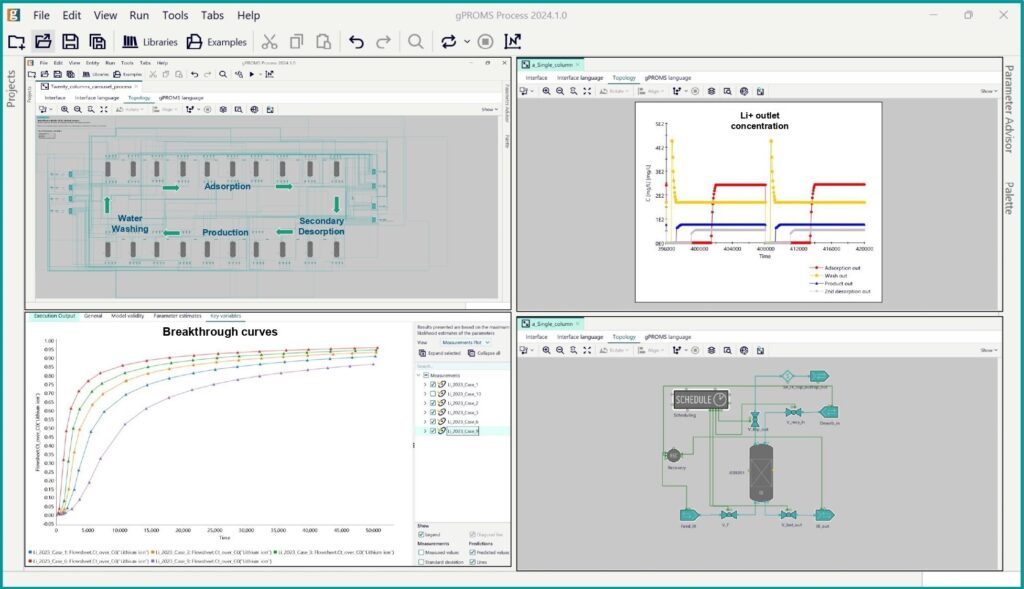Click the Stop icon in main toolbar
Viewport: 1024px width, 589px height.
(485, 41)
